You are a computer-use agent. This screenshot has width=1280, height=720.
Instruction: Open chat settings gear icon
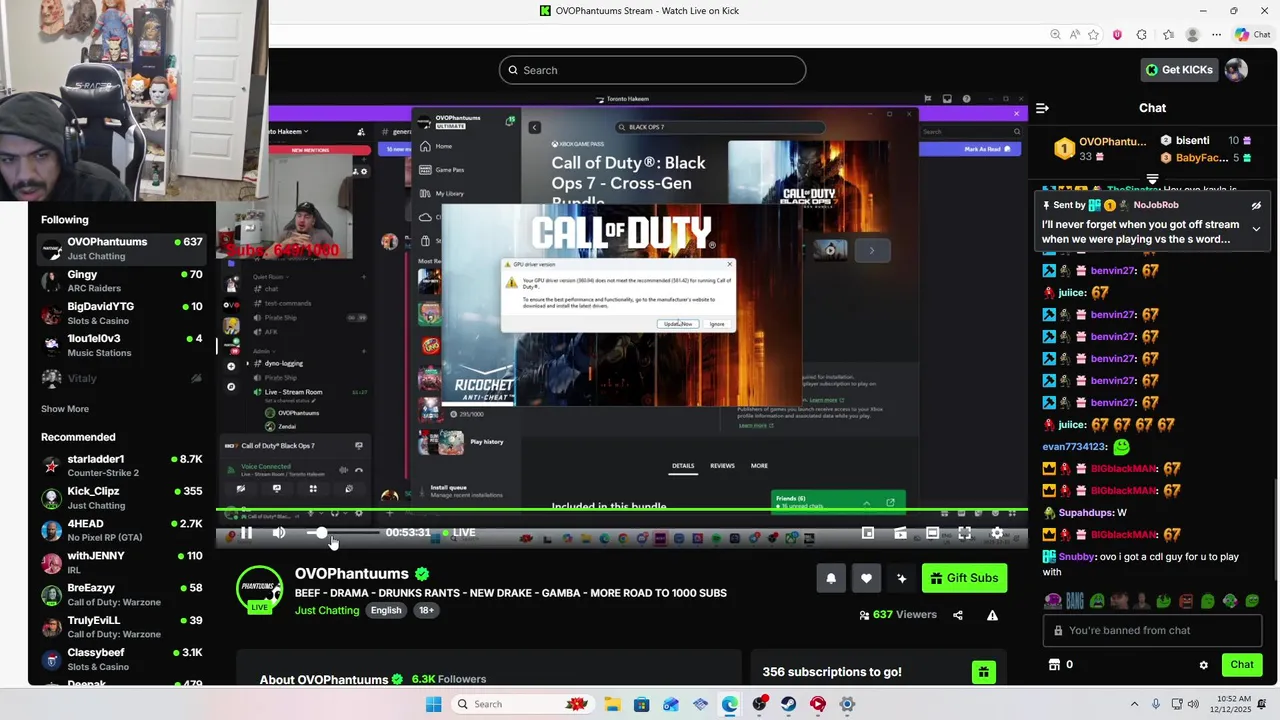coord(1204,665)
